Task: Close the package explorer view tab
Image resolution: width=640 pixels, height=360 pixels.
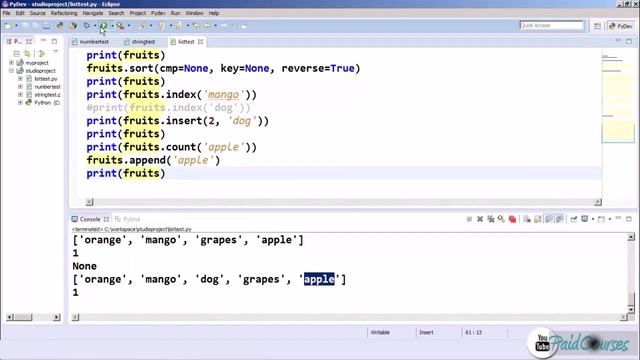Action: [29, 42]
